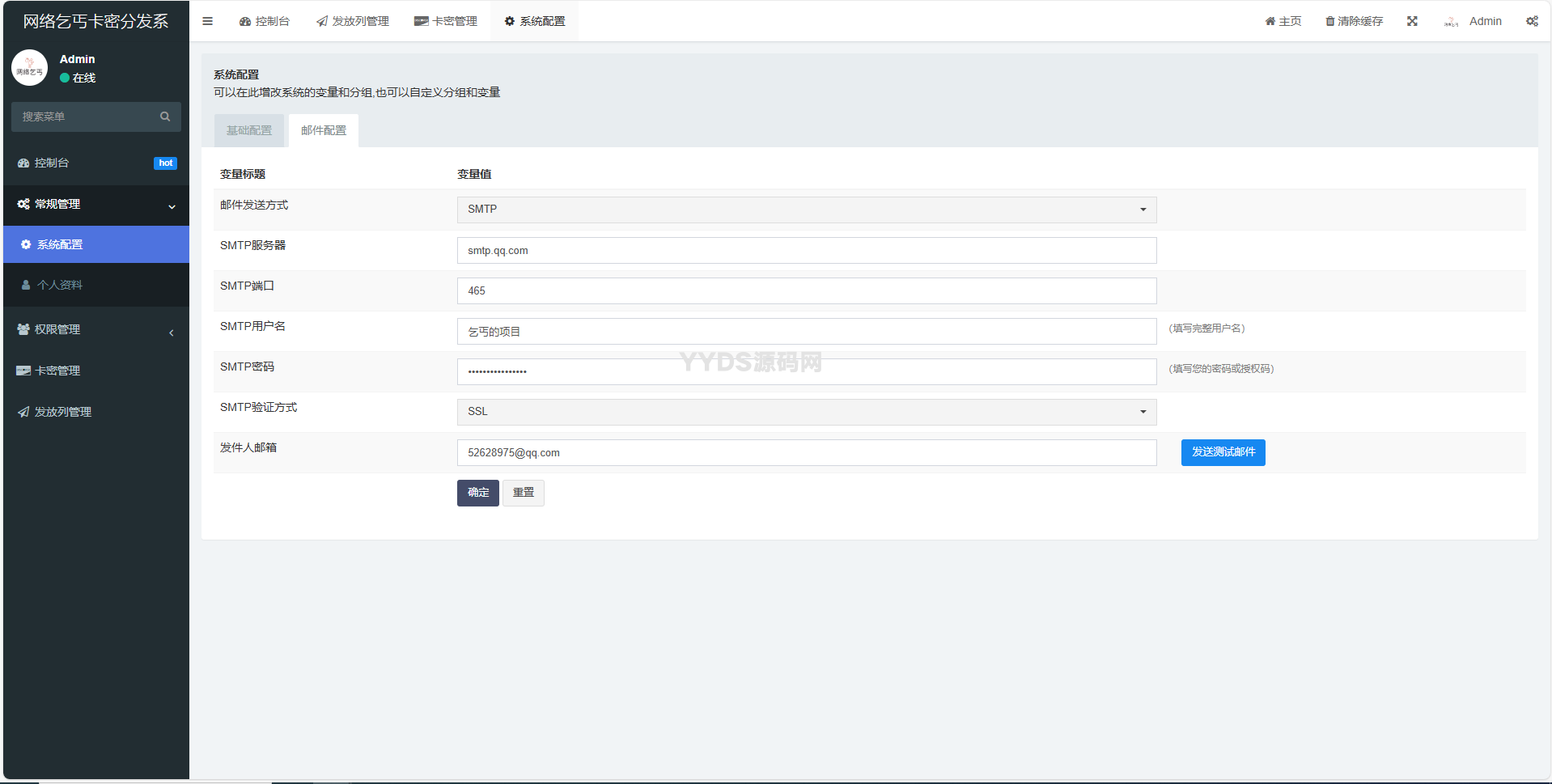Switch to the 基础配置 tab
The height and width of the screenshot is (784, 1552).
pos(249,131)
